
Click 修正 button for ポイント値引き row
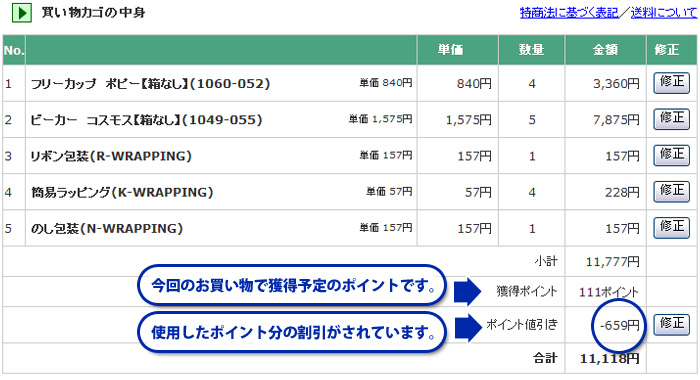click(x=671, y=324)
